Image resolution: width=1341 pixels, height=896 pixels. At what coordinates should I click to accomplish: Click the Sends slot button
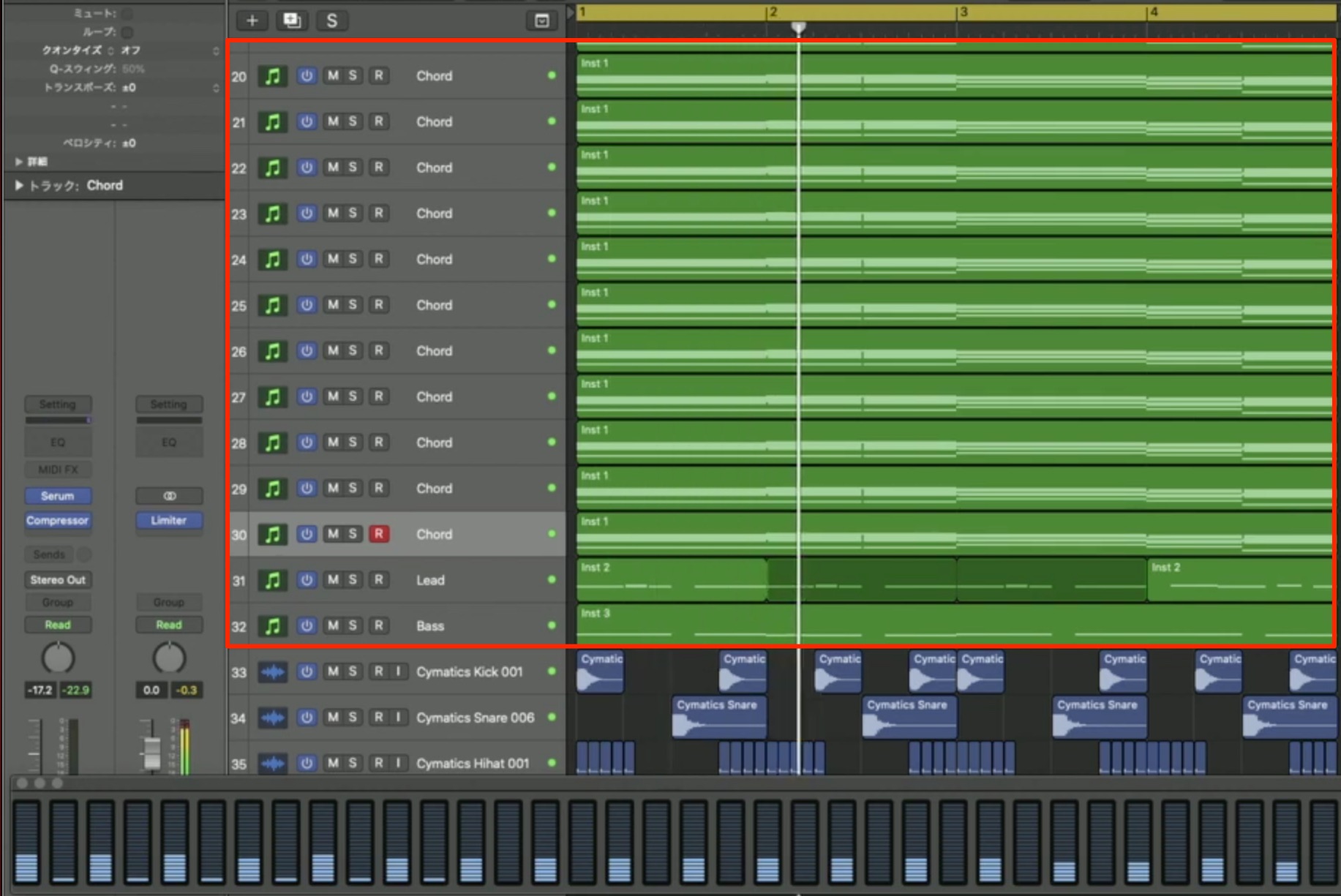coord(49,554)
